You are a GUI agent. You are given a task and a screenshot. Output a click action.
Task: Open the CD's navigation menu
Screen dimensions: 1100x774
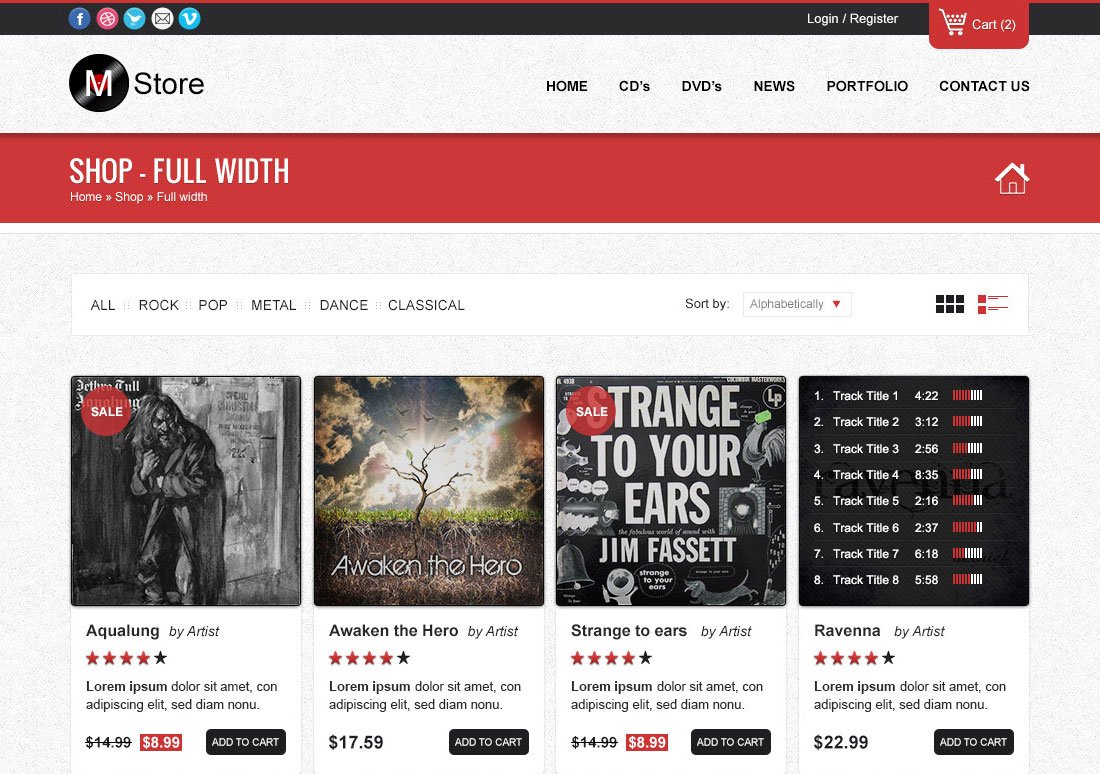(x=634, y=86)
